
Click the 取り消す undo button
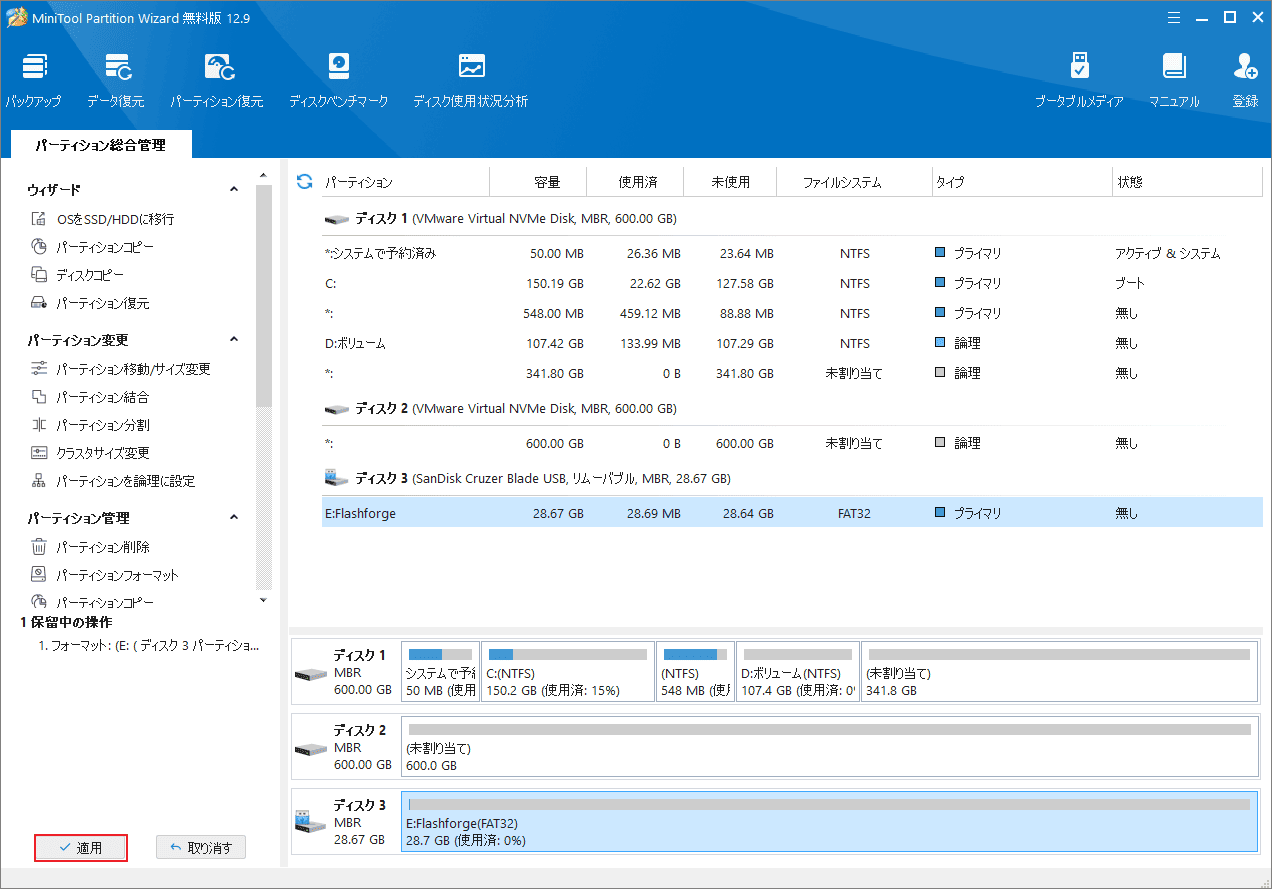click(x=201, y=848)
